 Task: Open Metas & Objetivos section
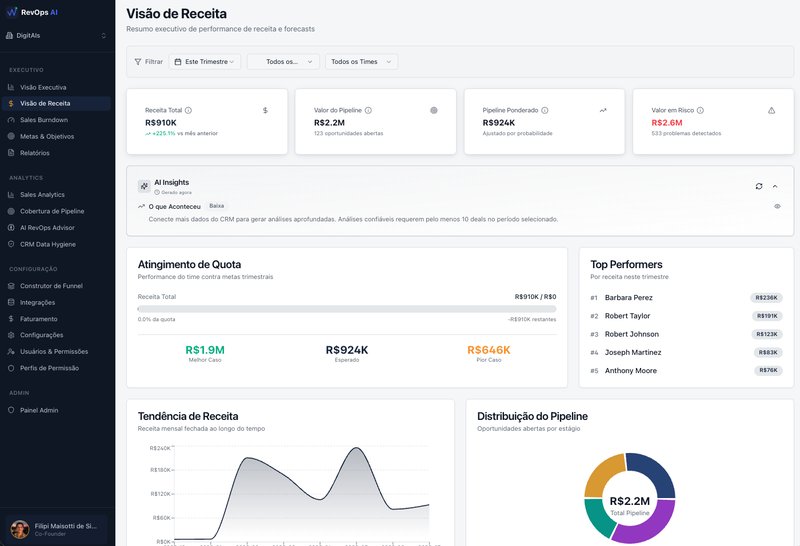[x=57, y=136]
